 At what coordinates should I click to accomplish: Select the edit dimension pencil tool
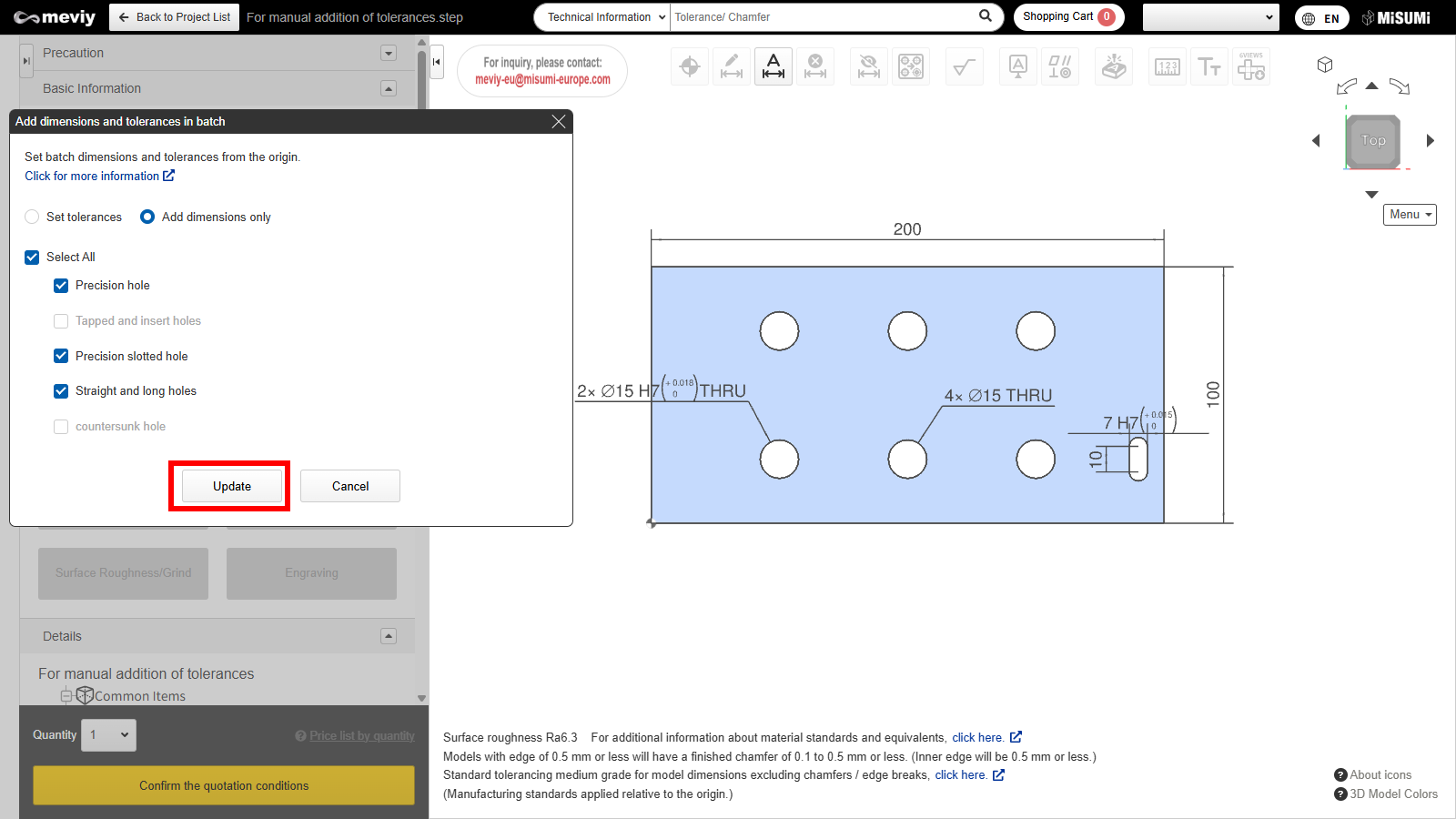(732, 66)
